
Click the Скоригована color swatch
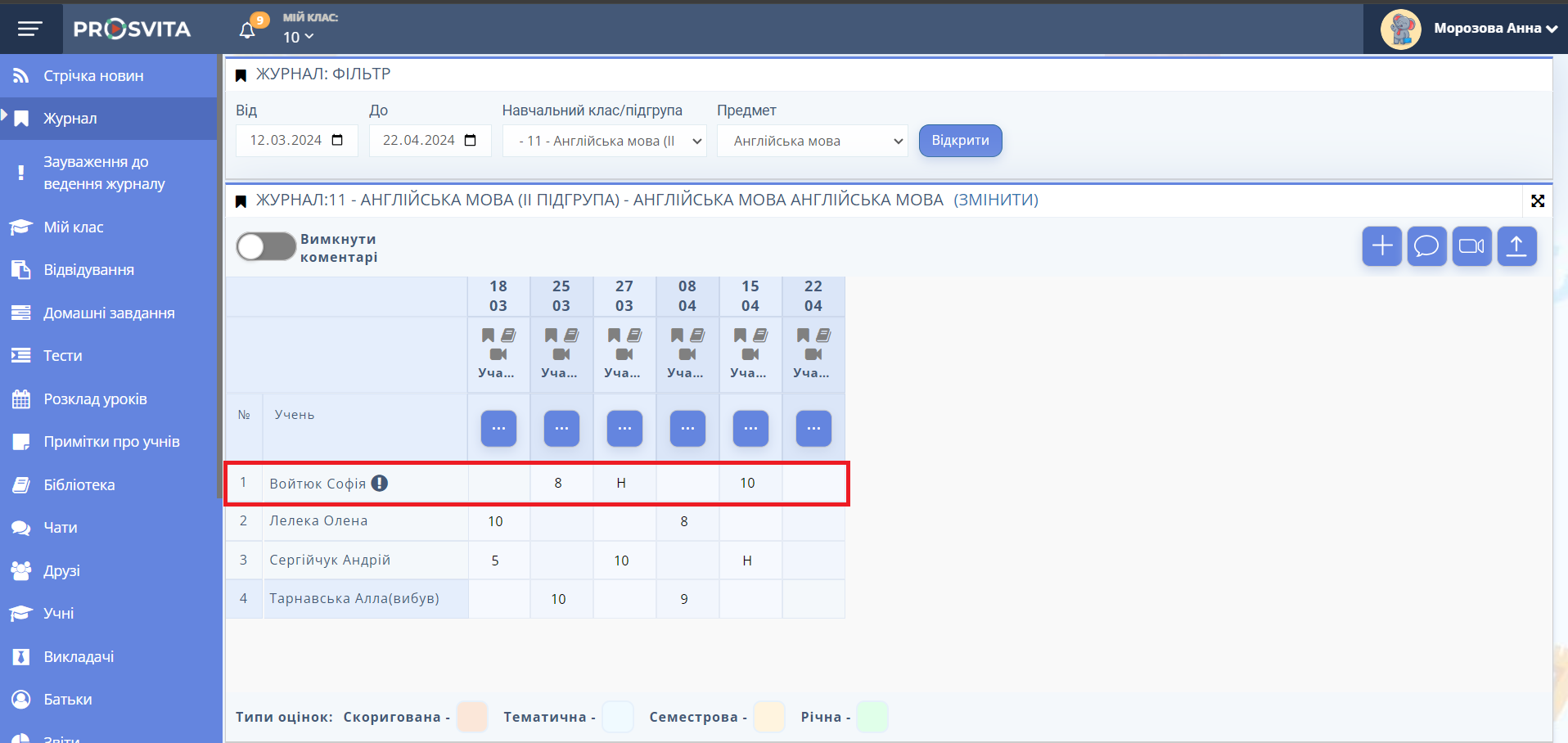tap(472, 717)
